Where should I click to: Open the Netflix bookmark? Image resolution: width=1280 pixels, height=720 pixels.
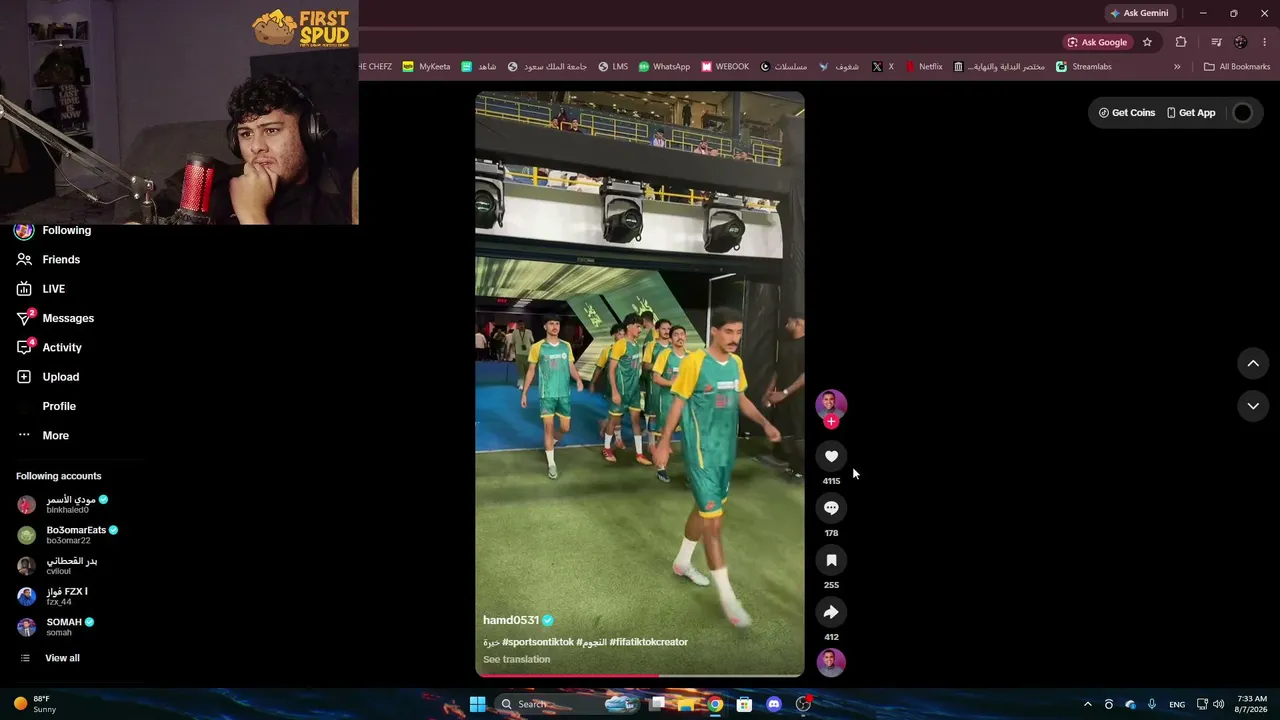(x=924, y=67)
